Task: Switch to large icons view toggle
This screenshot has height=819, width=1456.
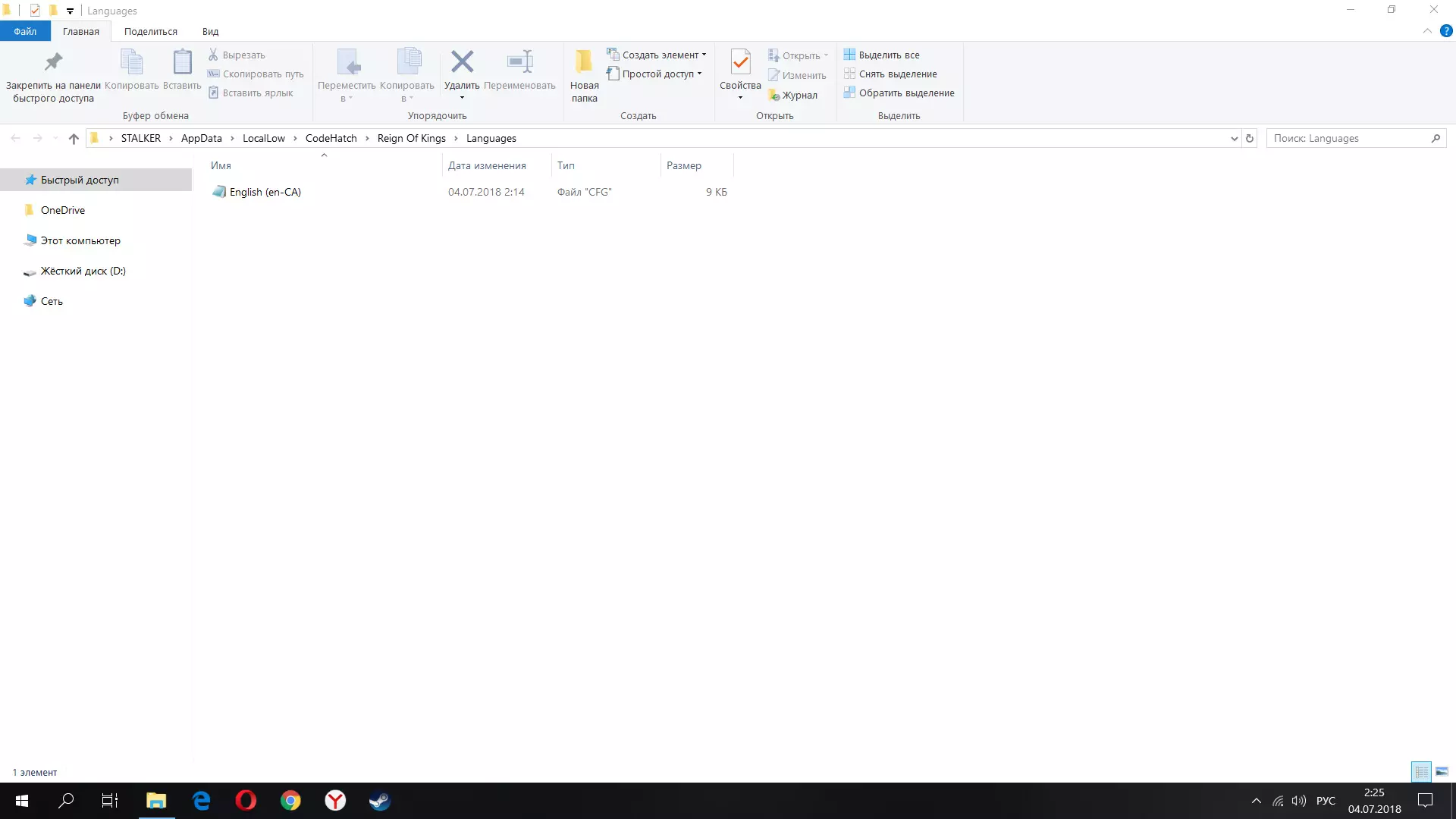Action: (1442, 772)
